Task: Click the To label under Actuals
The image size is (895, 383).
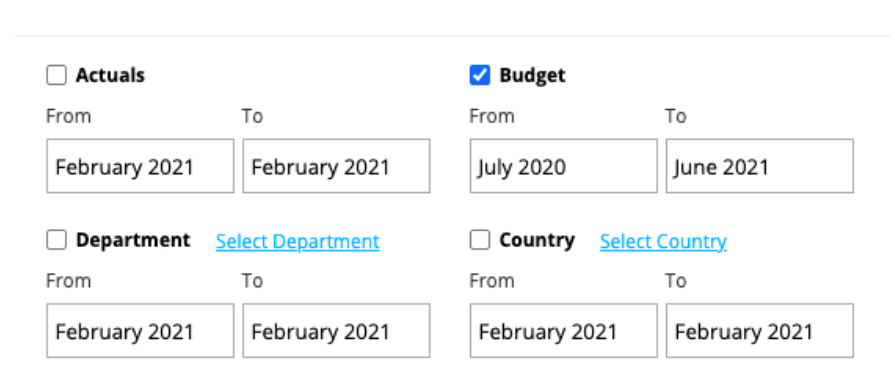Action: click(x=252, y=116)
